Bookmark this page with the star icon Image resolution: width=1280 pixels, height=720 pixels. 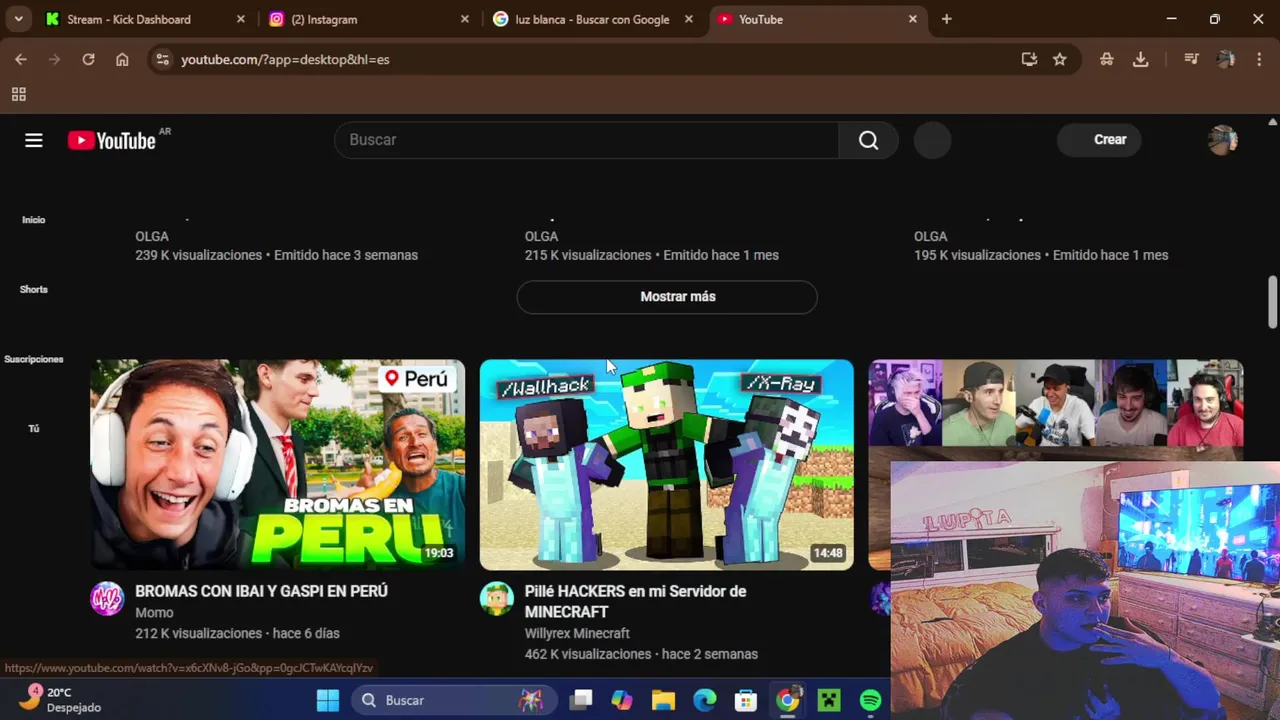click(1060, 60)
